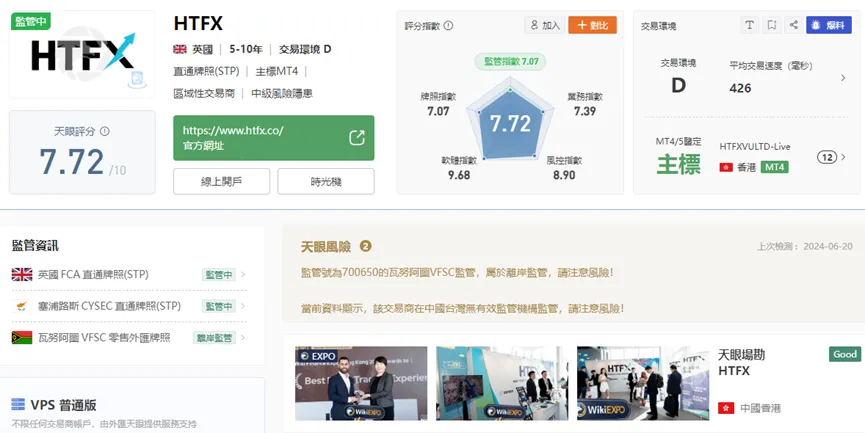Click the 業務指數 7.39 value
This screenshot has width=865, height=433.
point(585,111)
